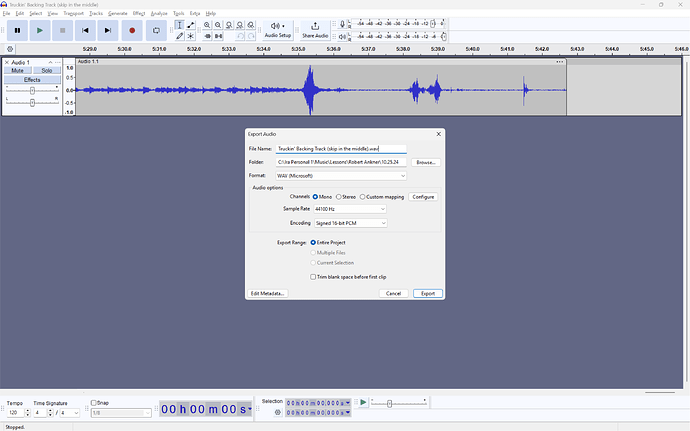Screen dimensions: 690x431
Task: Open selection end time format dropdown
Action: [x=348, y=413]
